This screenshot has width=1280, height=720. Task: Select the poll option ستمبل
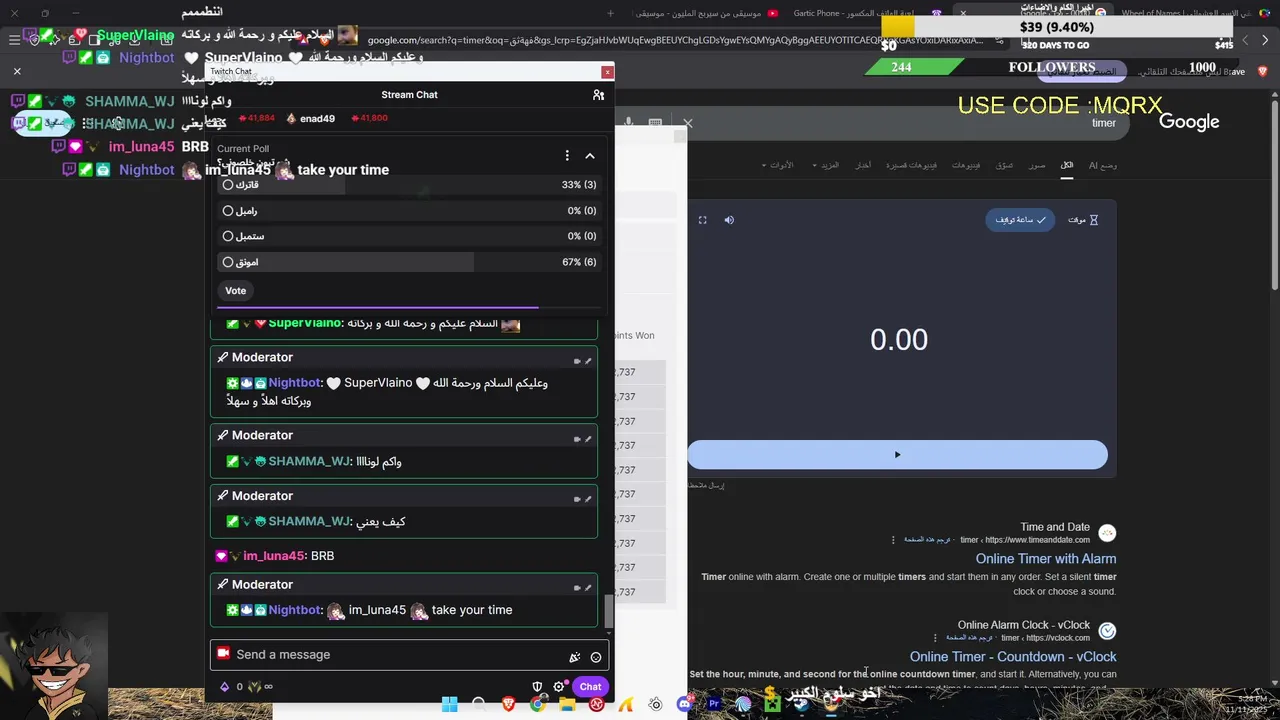point(410,236)
